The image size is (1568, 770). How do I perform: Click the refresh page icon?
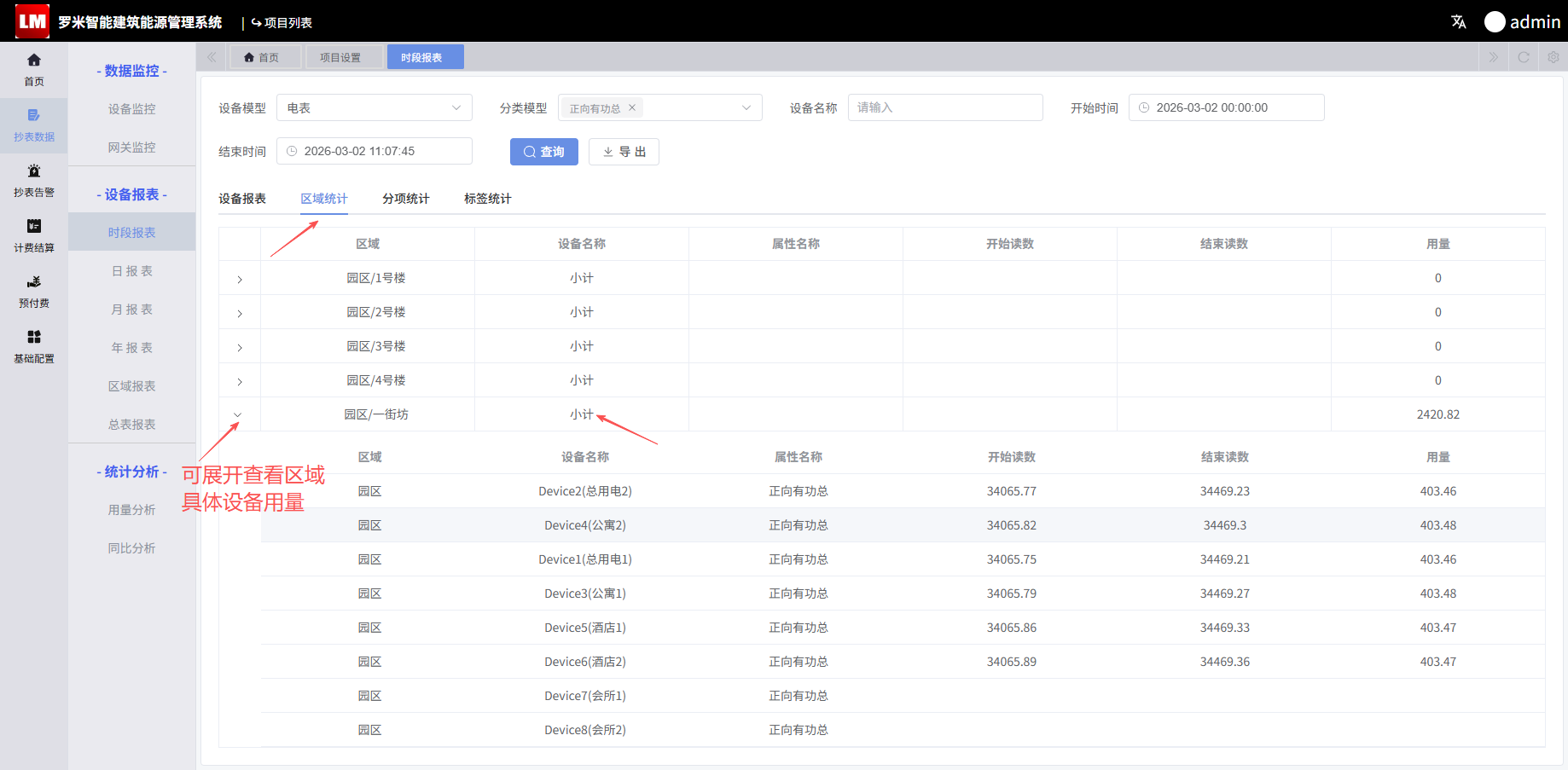pos(1524,57)
